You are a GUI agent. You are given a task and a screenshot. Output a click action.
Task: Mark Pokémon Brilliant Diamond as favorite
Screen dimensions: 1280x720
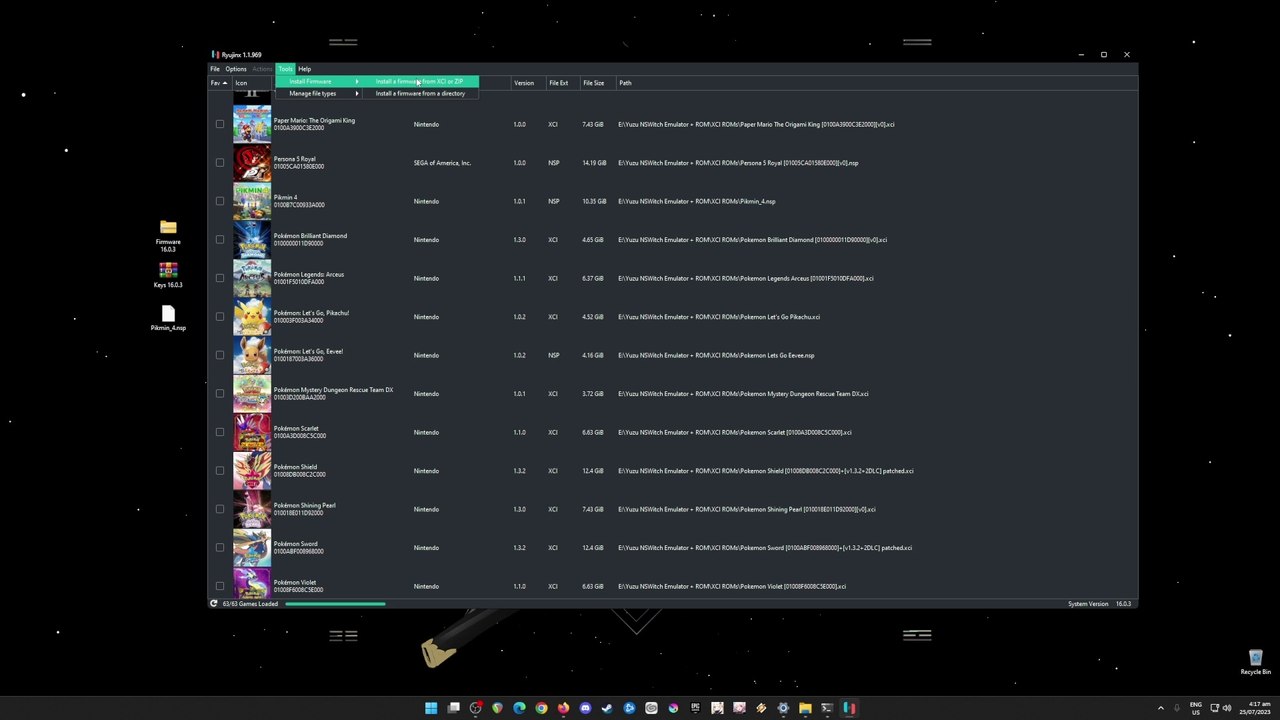click(x=220, y=240)
